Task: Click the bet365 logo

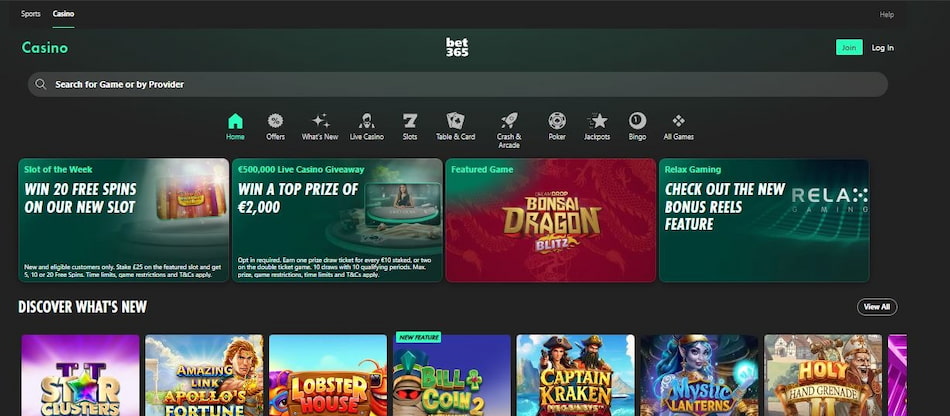Action: click(x=457, y=47)
